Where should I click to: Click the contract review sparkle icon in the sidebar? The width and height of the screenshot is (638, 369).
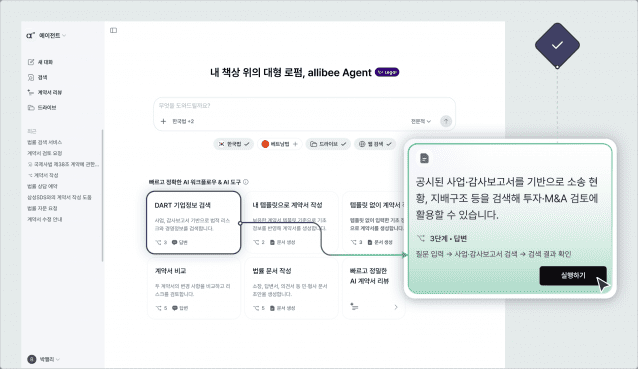pos(31,92)
